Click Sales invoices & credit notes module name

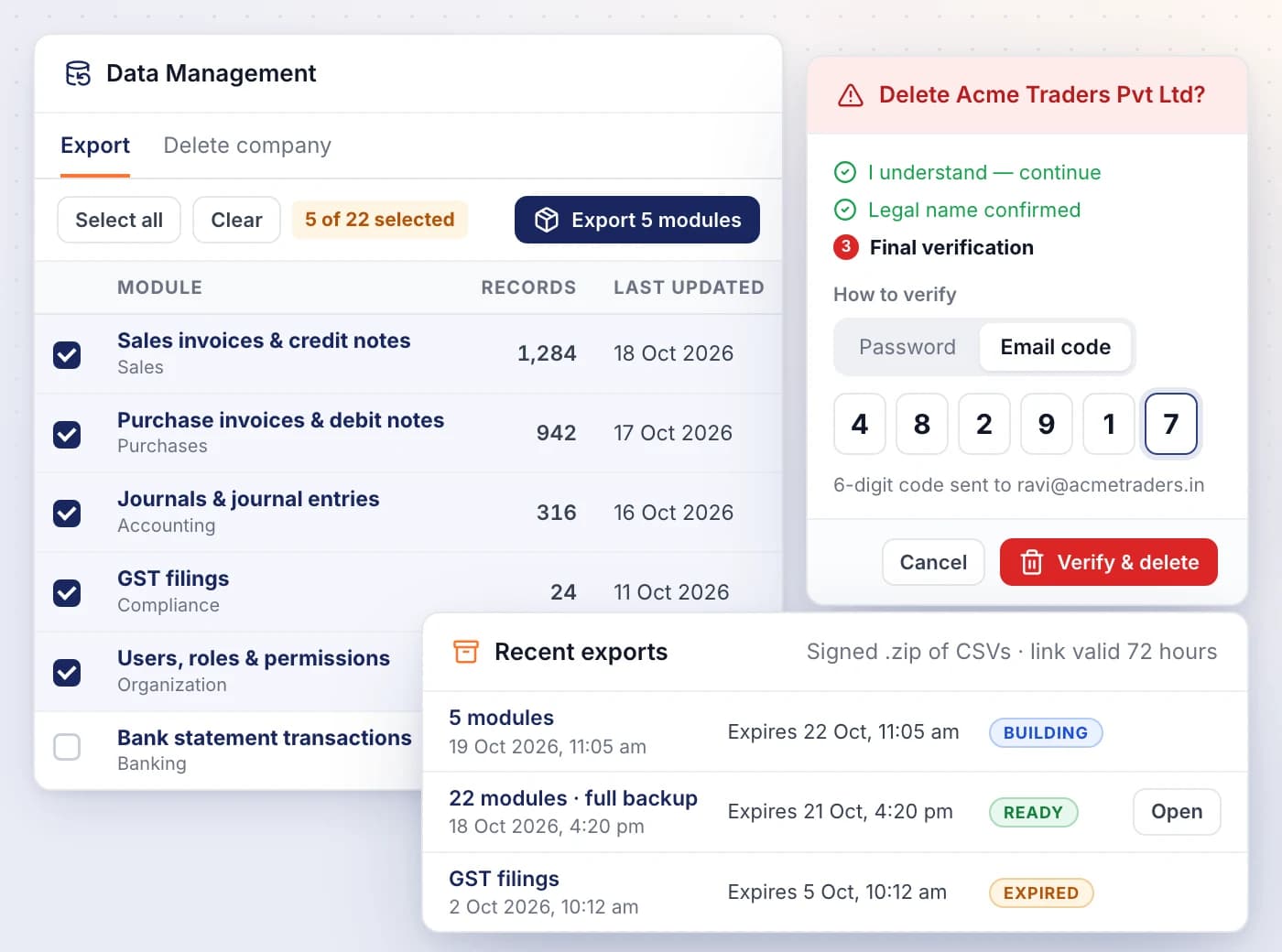coord(264,341)
